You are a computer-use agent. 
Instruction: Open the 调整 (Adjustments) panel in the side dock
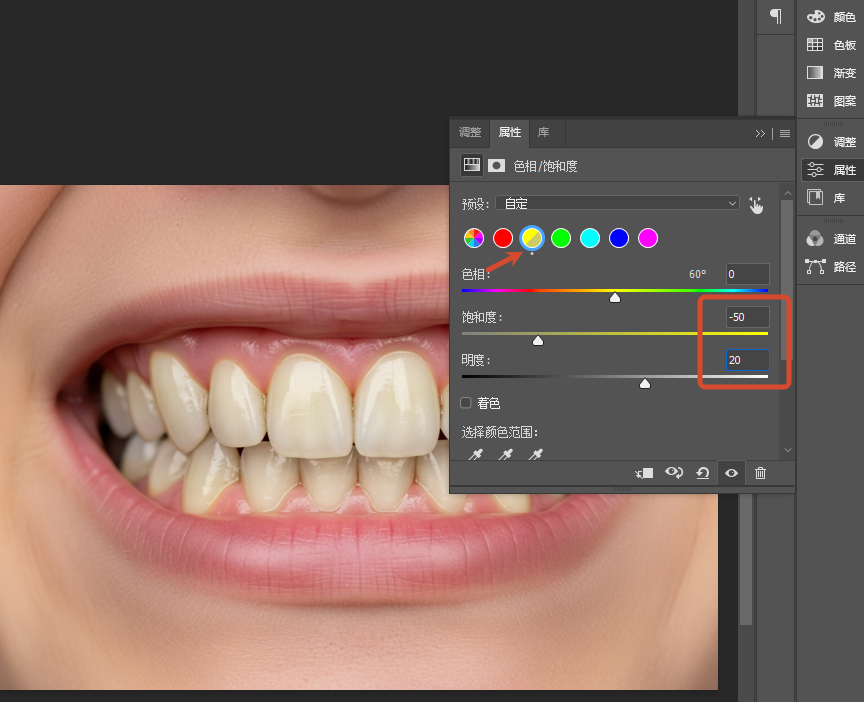coord(831,142)
